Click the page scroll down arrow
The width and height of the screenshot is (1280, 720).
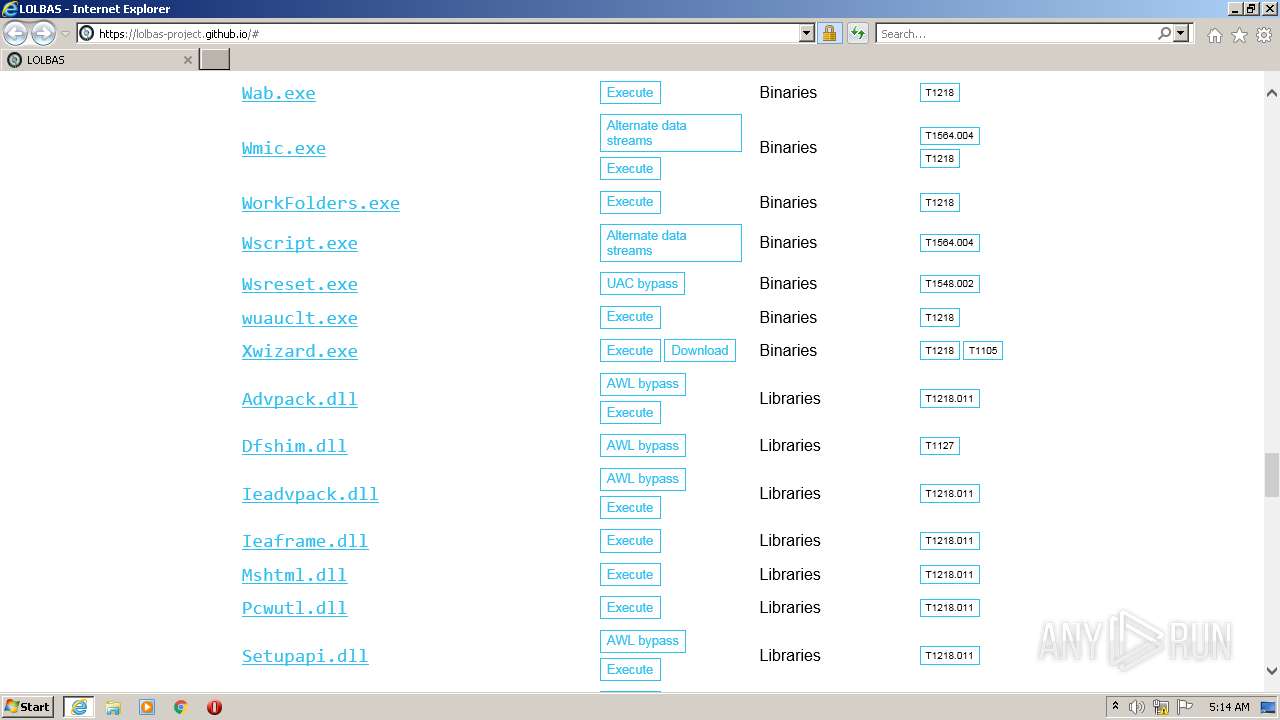coord(1271,671)
